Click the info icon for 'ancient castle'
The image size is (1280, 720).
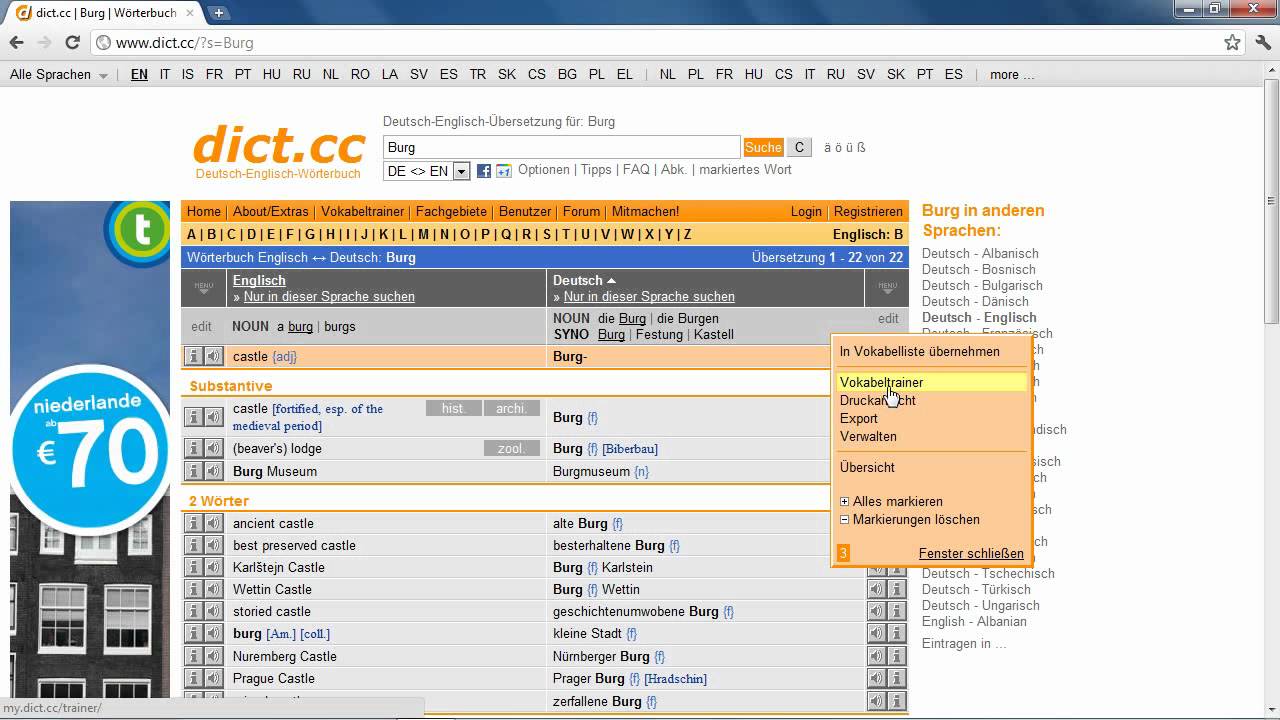point(193,523)
